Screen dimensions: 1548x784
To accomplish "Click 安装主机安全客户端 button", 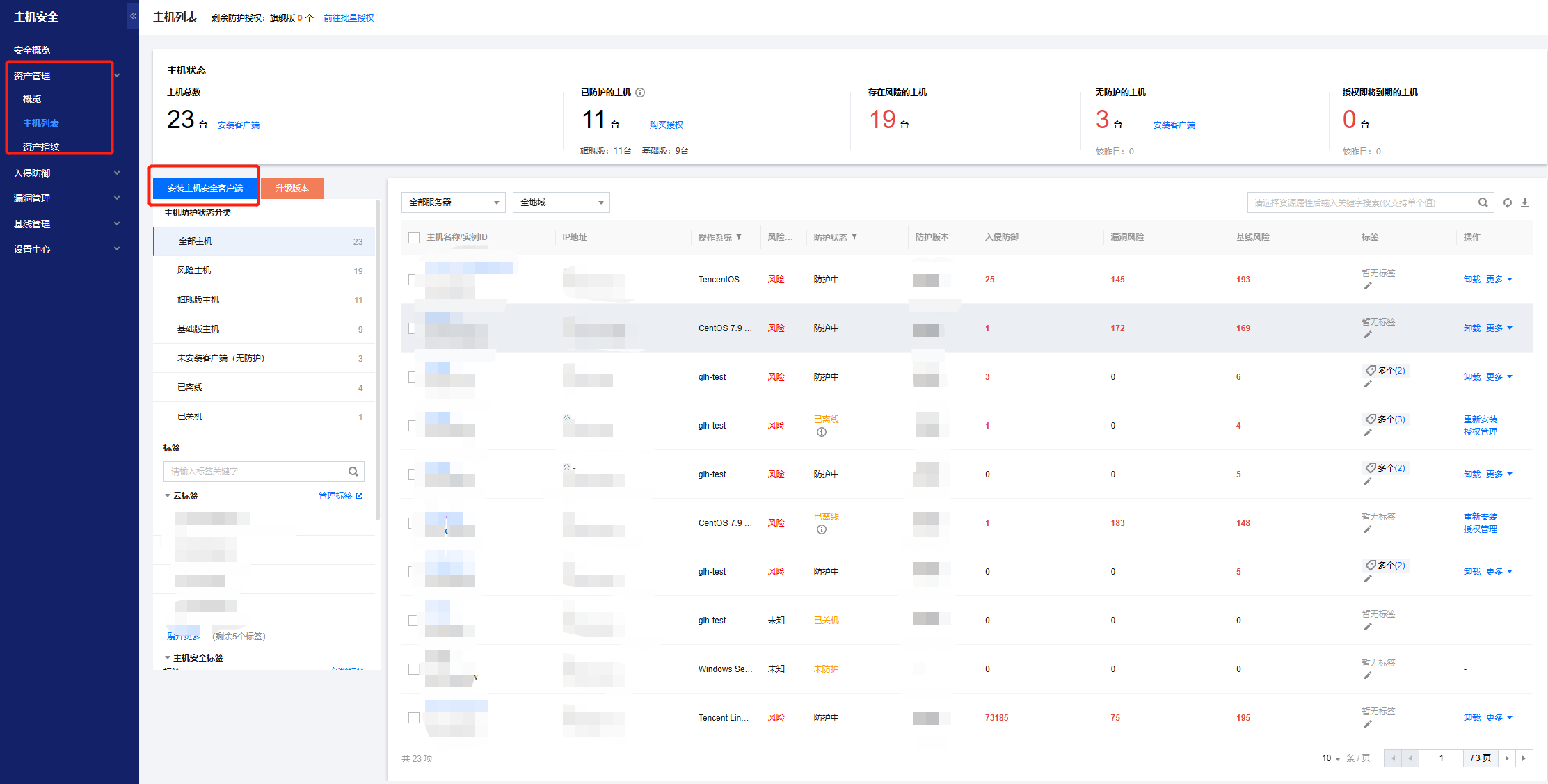I will (x=205, y=189).
